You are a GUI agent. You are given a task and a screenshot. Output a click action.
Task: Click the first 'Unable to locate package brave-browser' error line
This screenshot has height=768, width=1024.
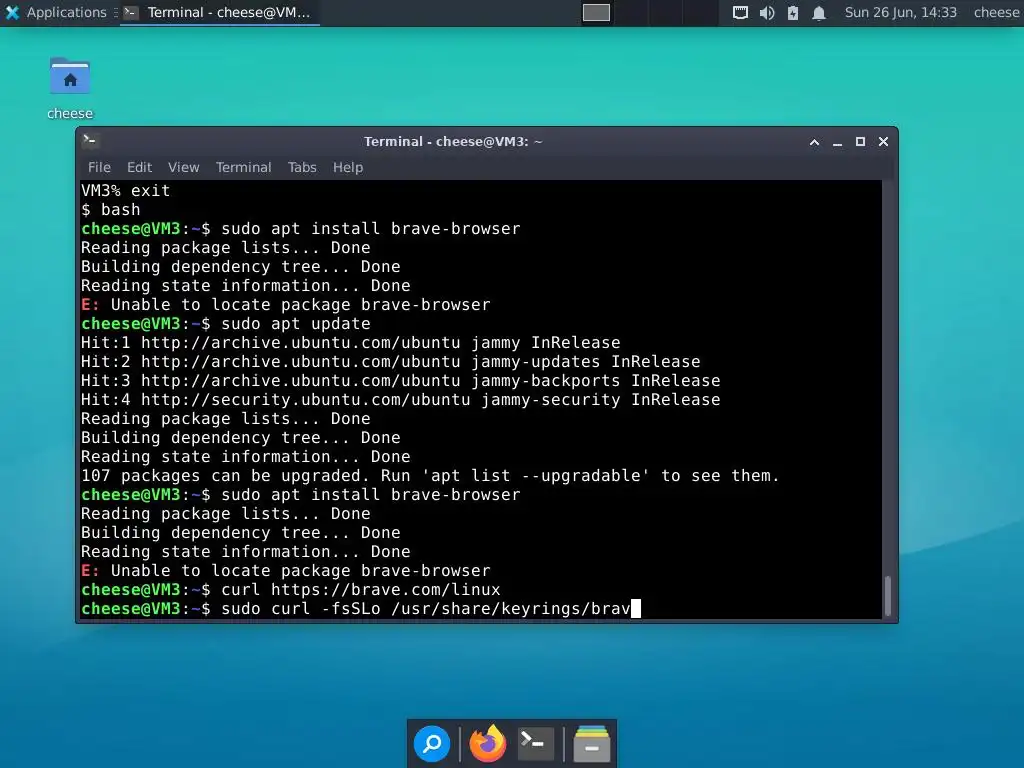click(285, 304)
